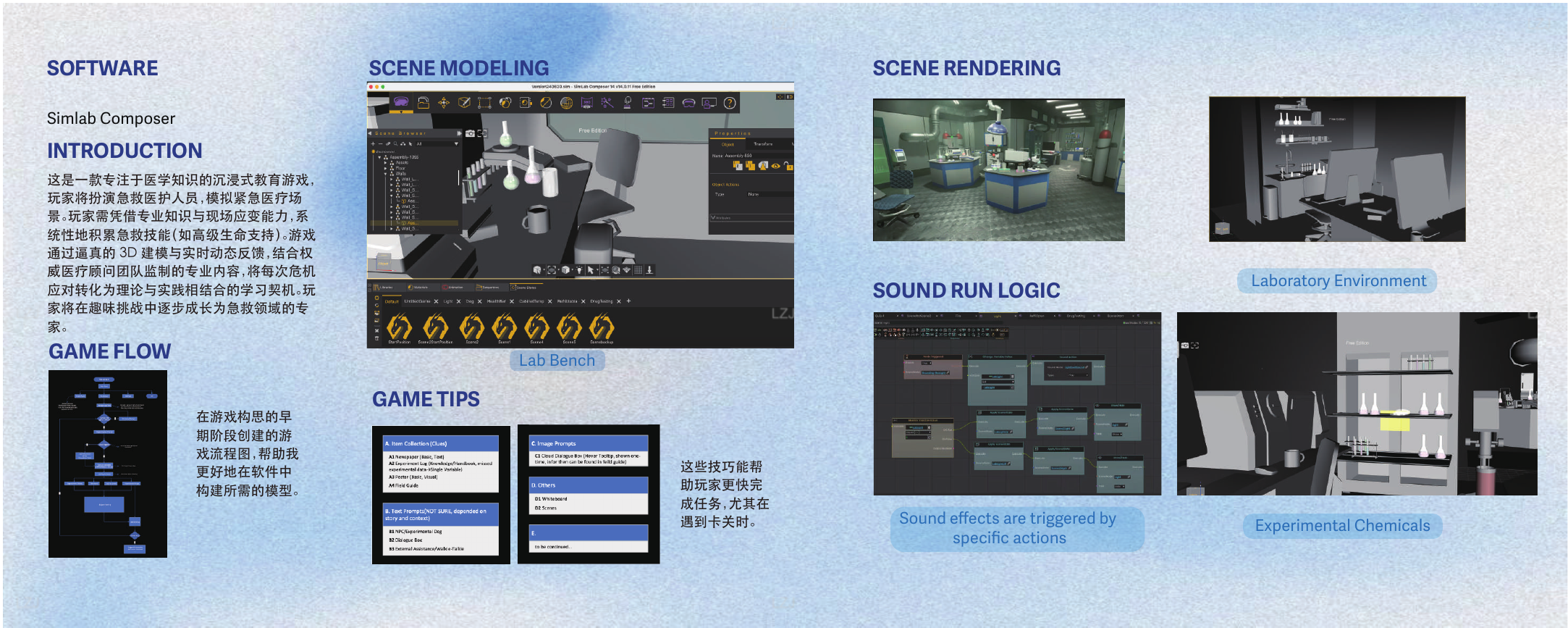Add a new scene state tab with plus
Screen dimensions: 1568x628
pyautogui.click(x=628, y=301)
